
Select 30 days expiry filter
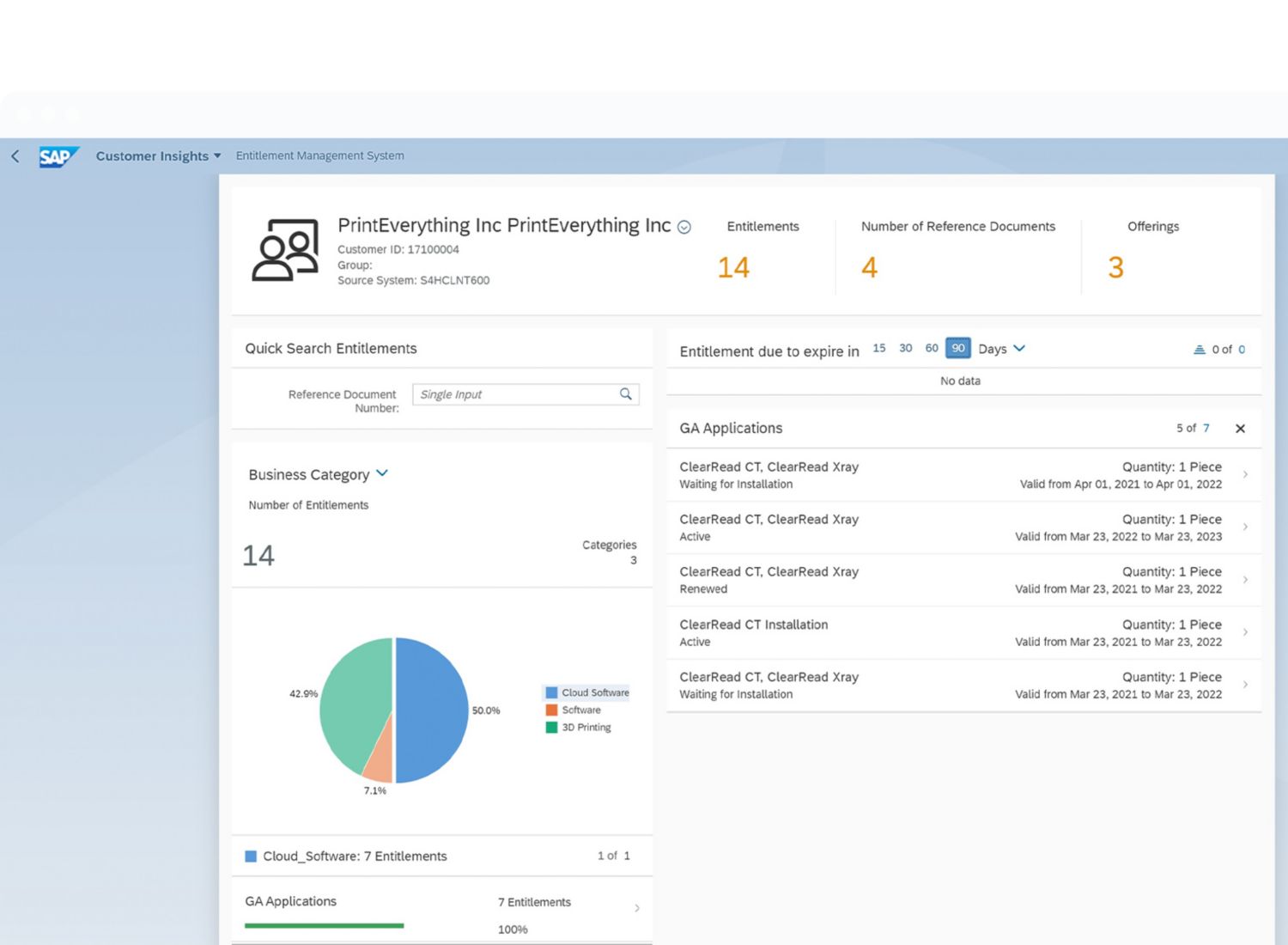point(905,348)
